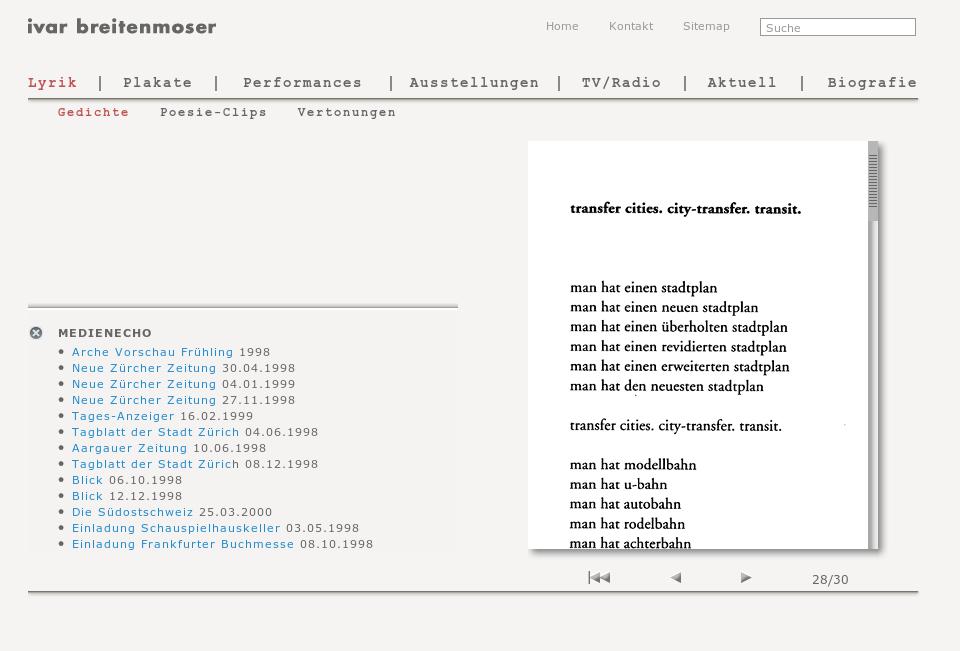Click the Home link
The image size is (960, 651).
click(562, 26)
